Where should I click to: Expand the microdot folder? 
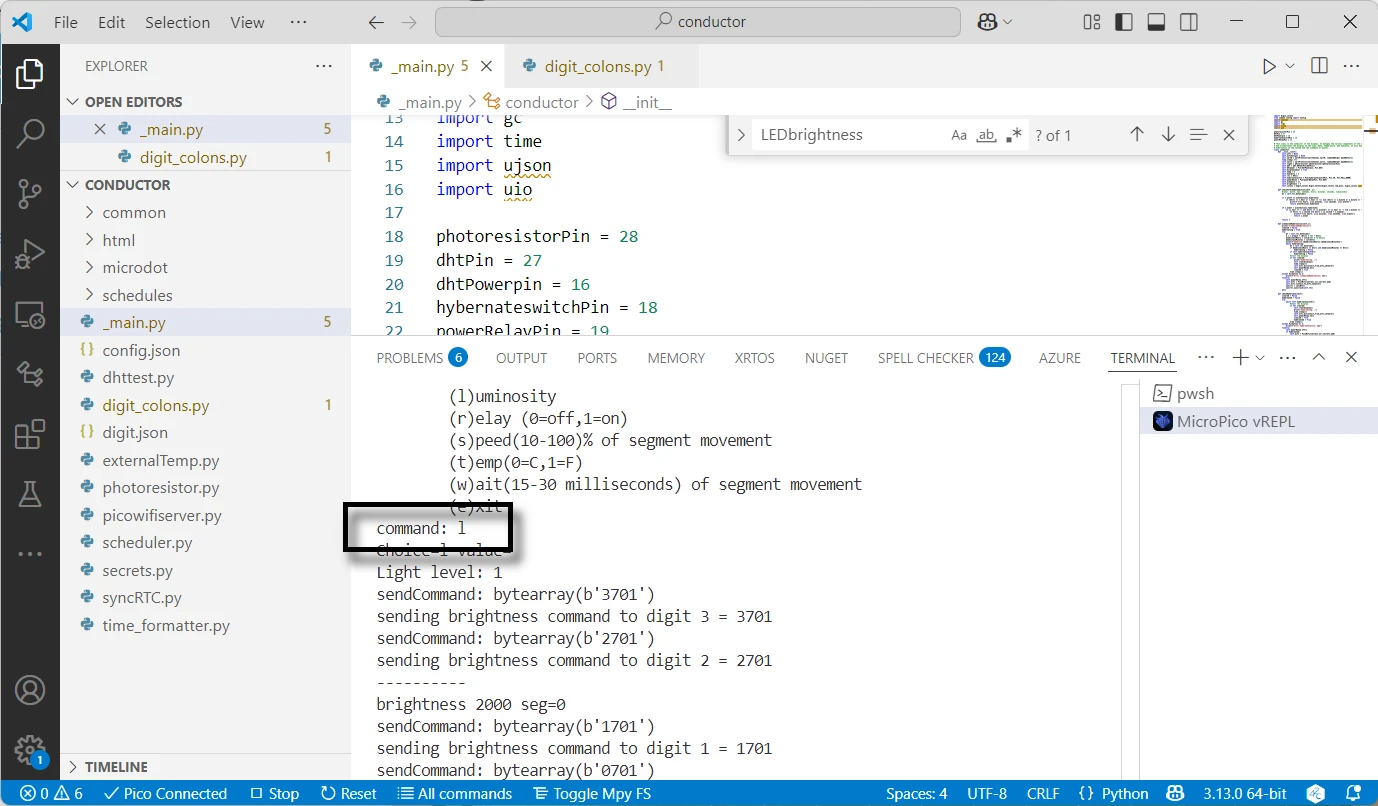pos(205,267)
